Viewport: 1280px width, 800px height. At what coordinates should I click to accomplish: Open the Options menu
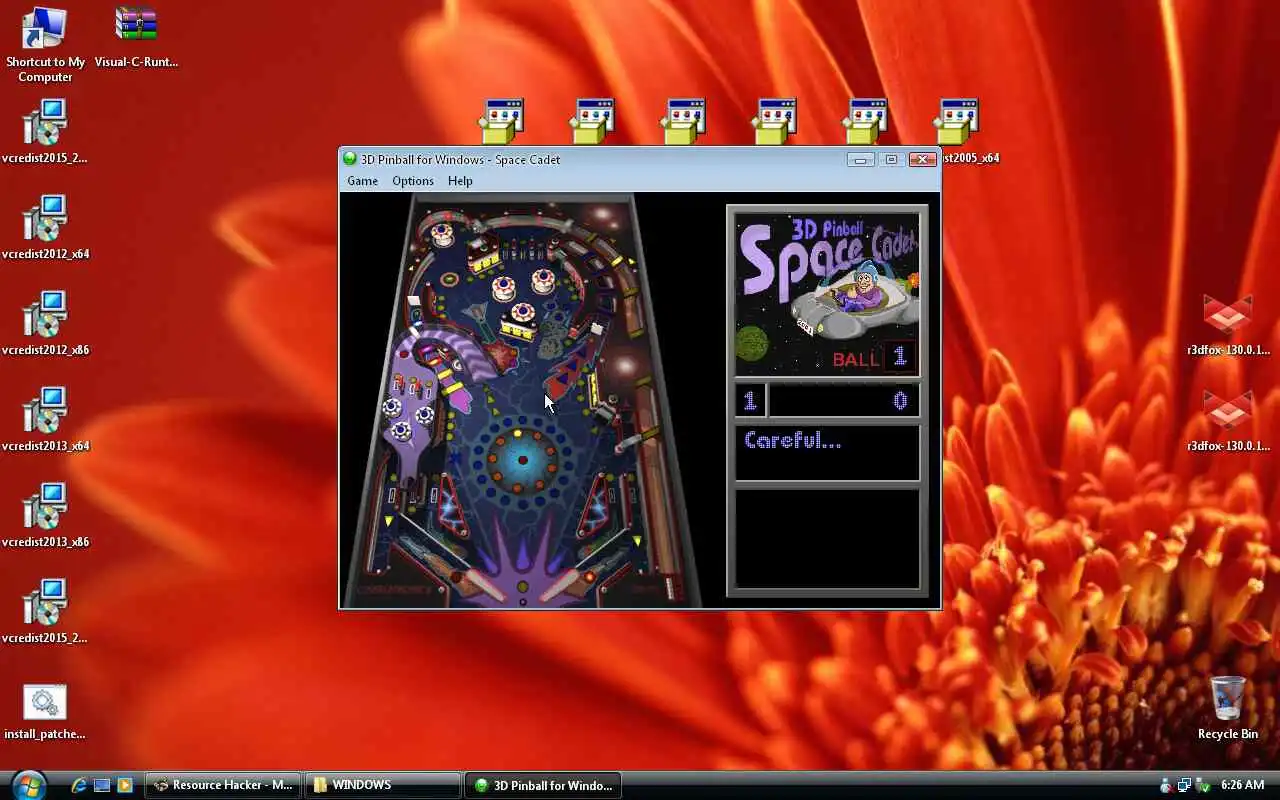pos(413,181)
